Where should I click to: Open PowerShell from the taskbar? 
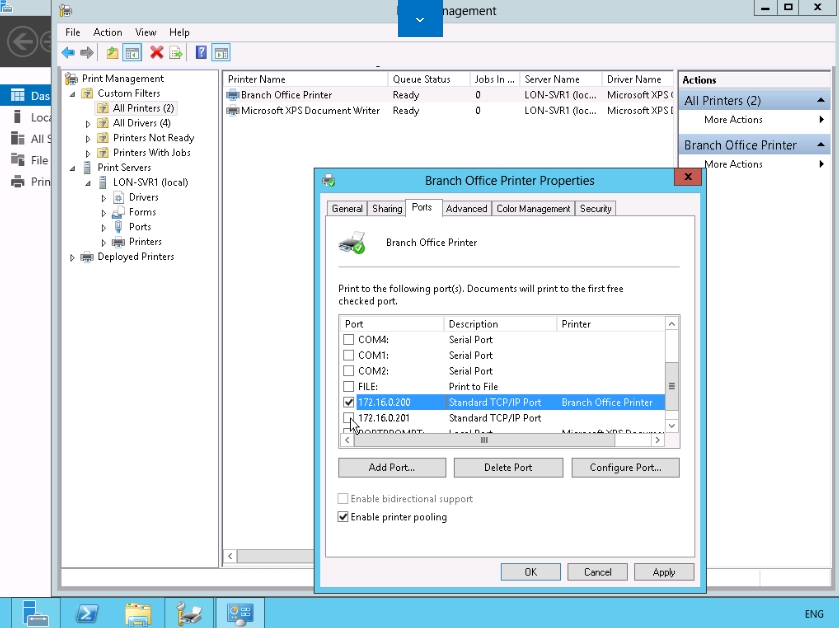[85, 612]
